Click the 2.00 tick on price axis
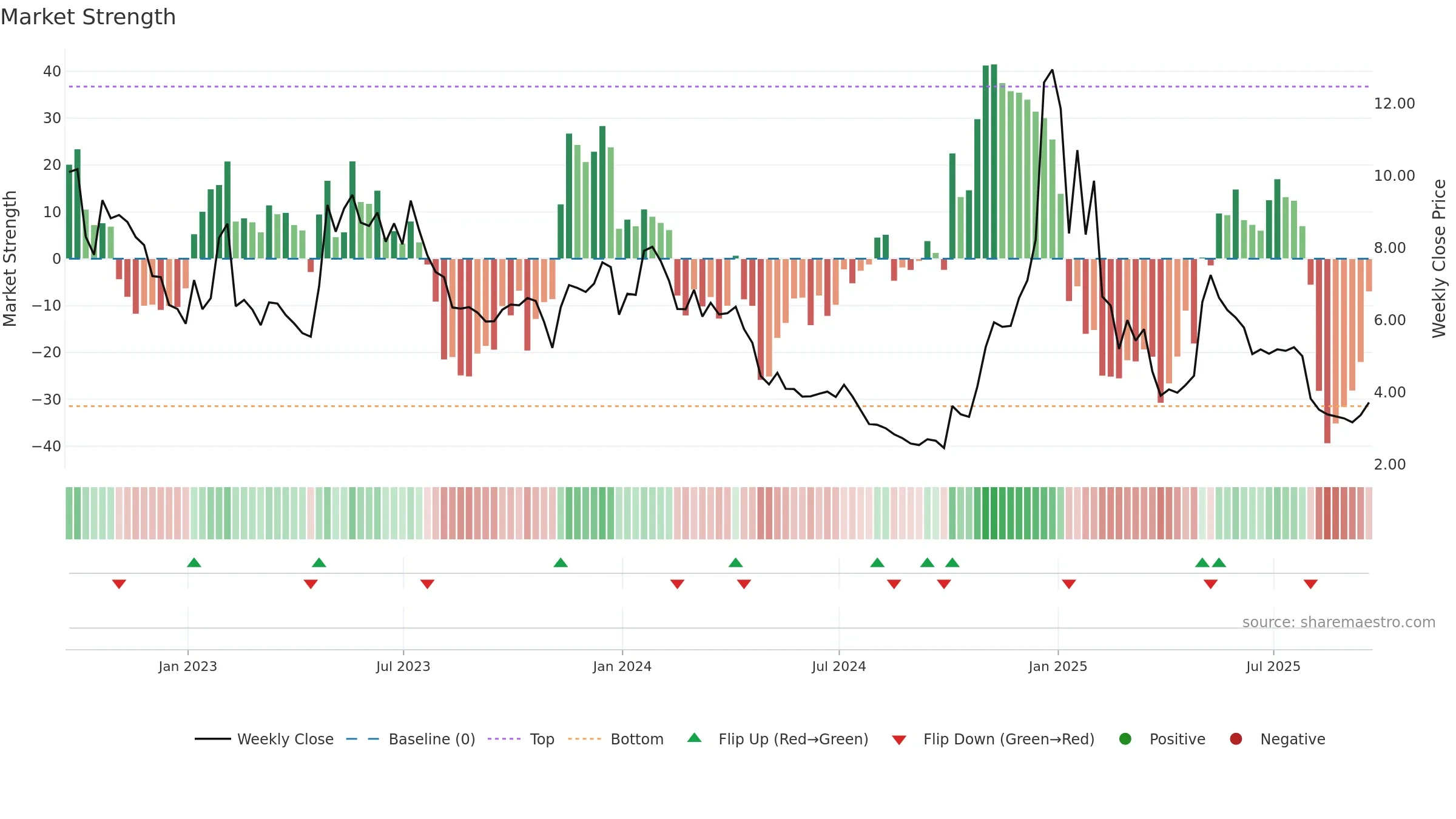 [x=1389, y=465]
